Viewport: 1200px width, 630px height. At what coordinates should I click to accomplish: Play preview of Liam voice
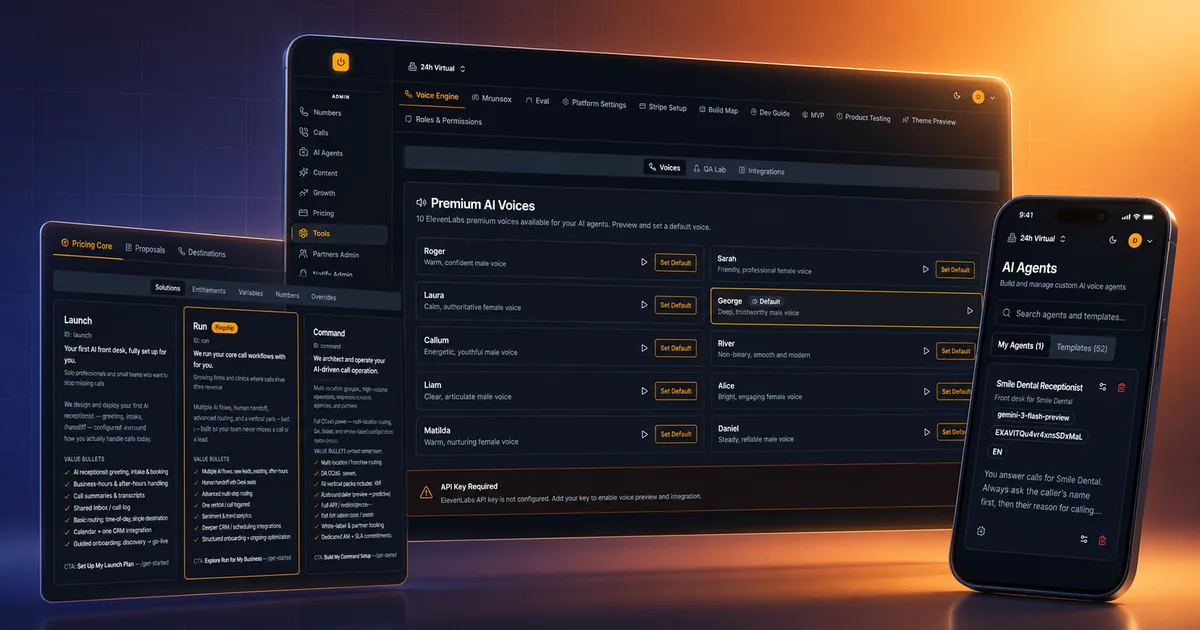tap(644, 391)
